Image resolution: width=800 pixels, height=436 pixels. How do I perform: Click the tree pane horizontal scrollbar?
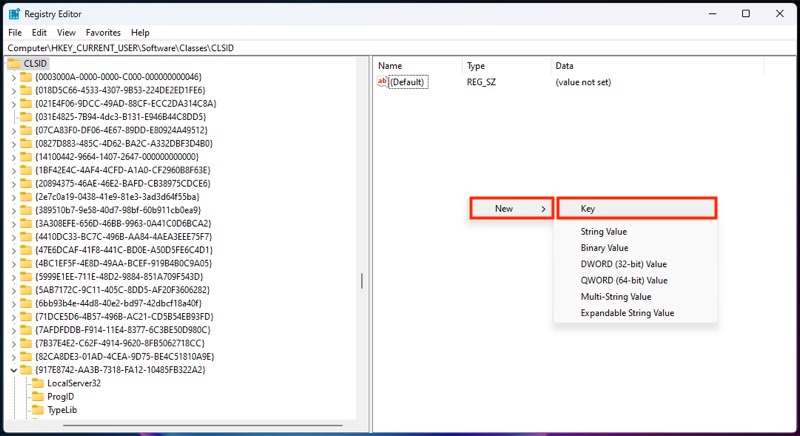pyautogui.click(x=203, y=425)
